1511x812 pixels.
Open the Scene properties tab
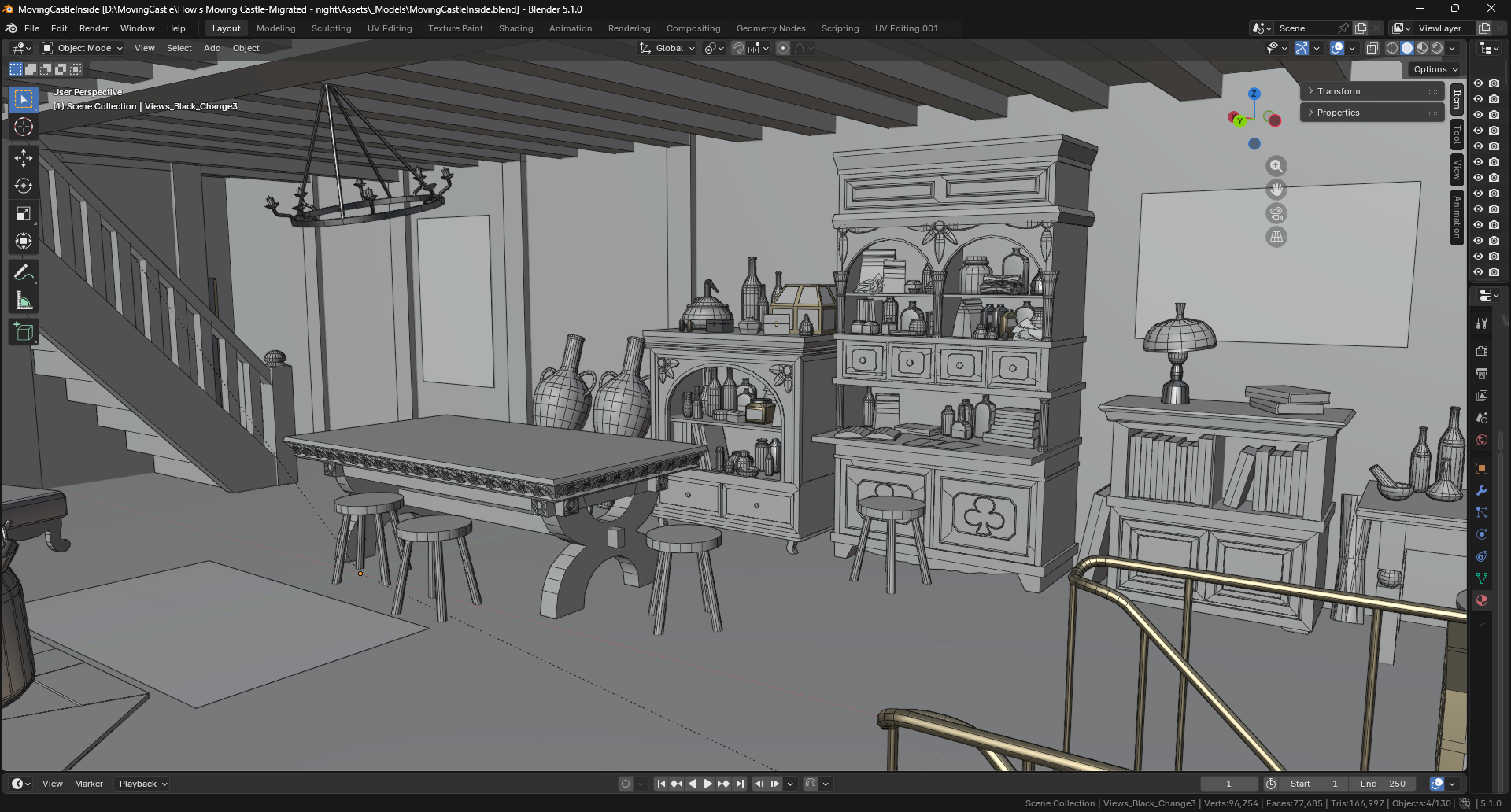click(1482, 417)
